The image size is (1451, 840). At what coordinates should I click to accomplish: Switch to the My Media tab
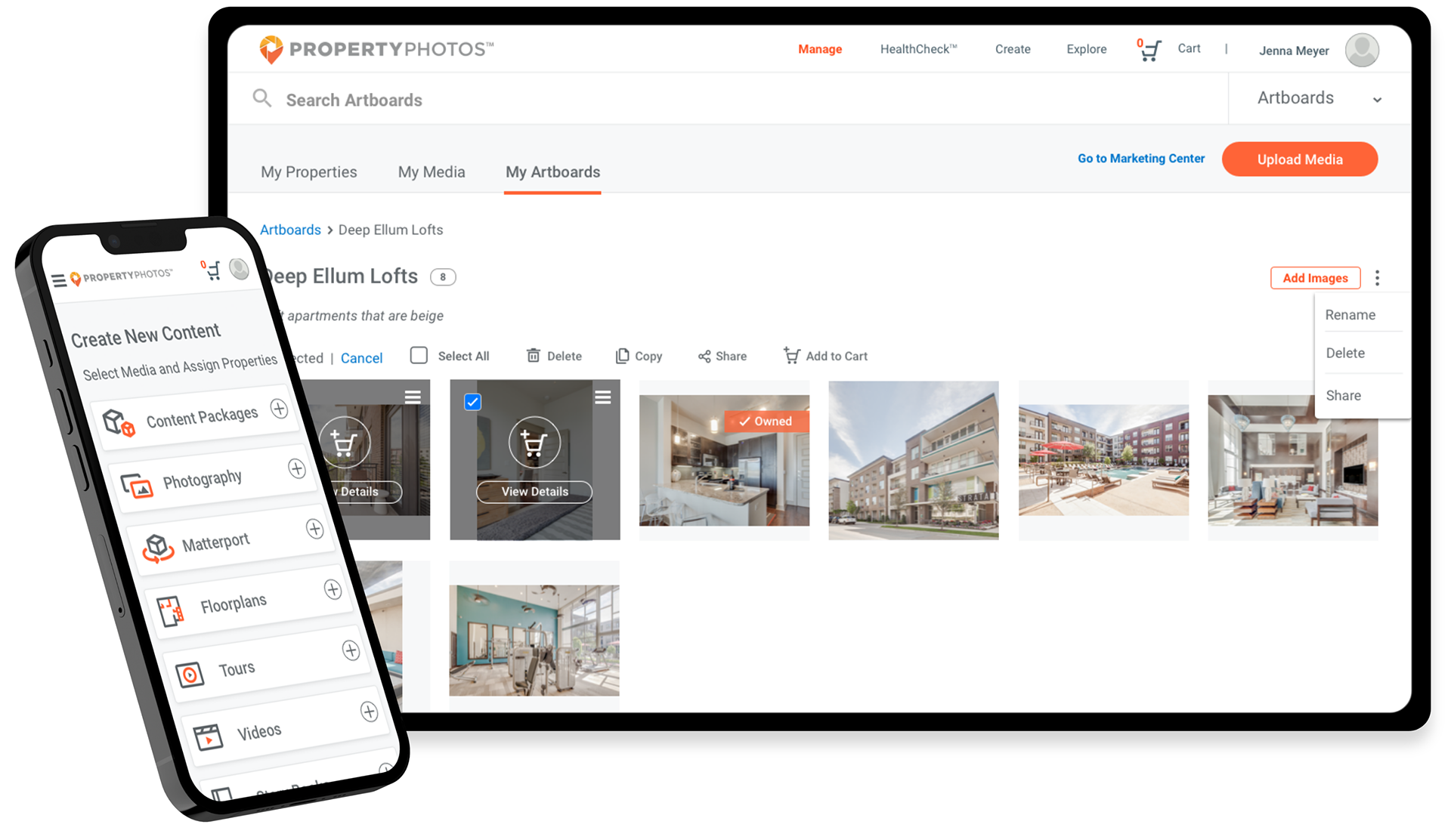(x=432, y=172)
